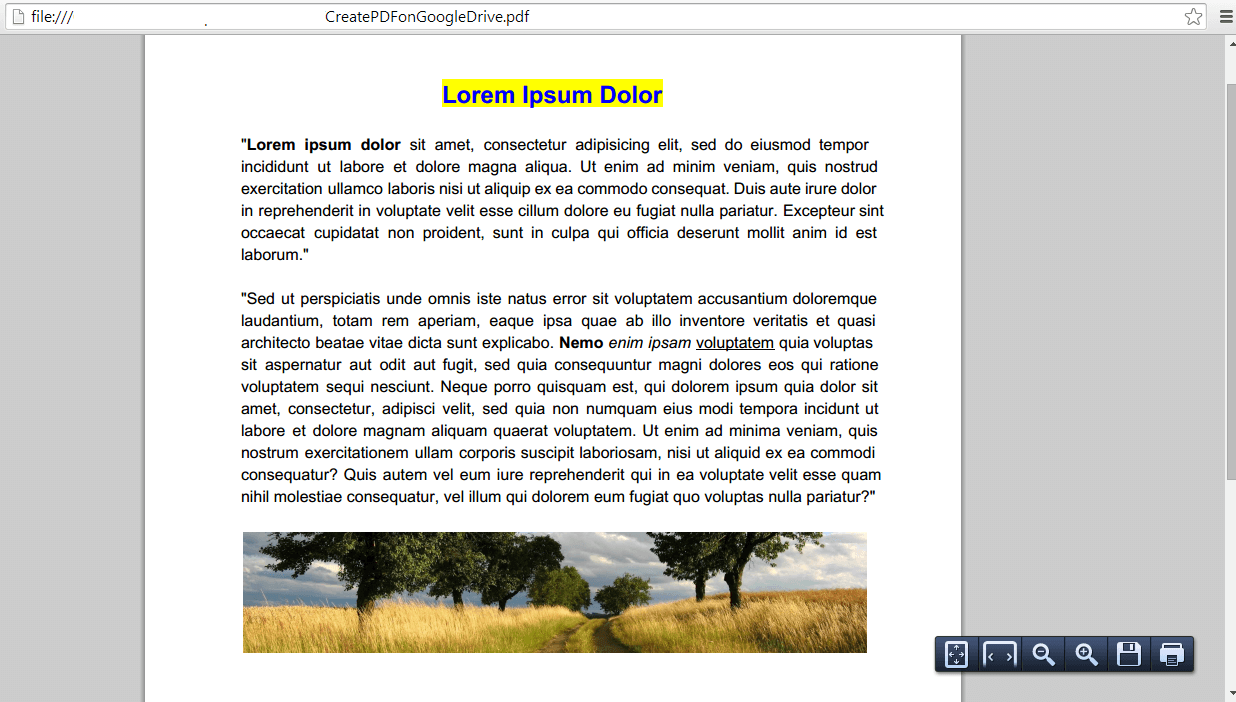Zoom out of the PDF document
The width and height of the screenshot is (1236, 702).
tap(1043, 655)
